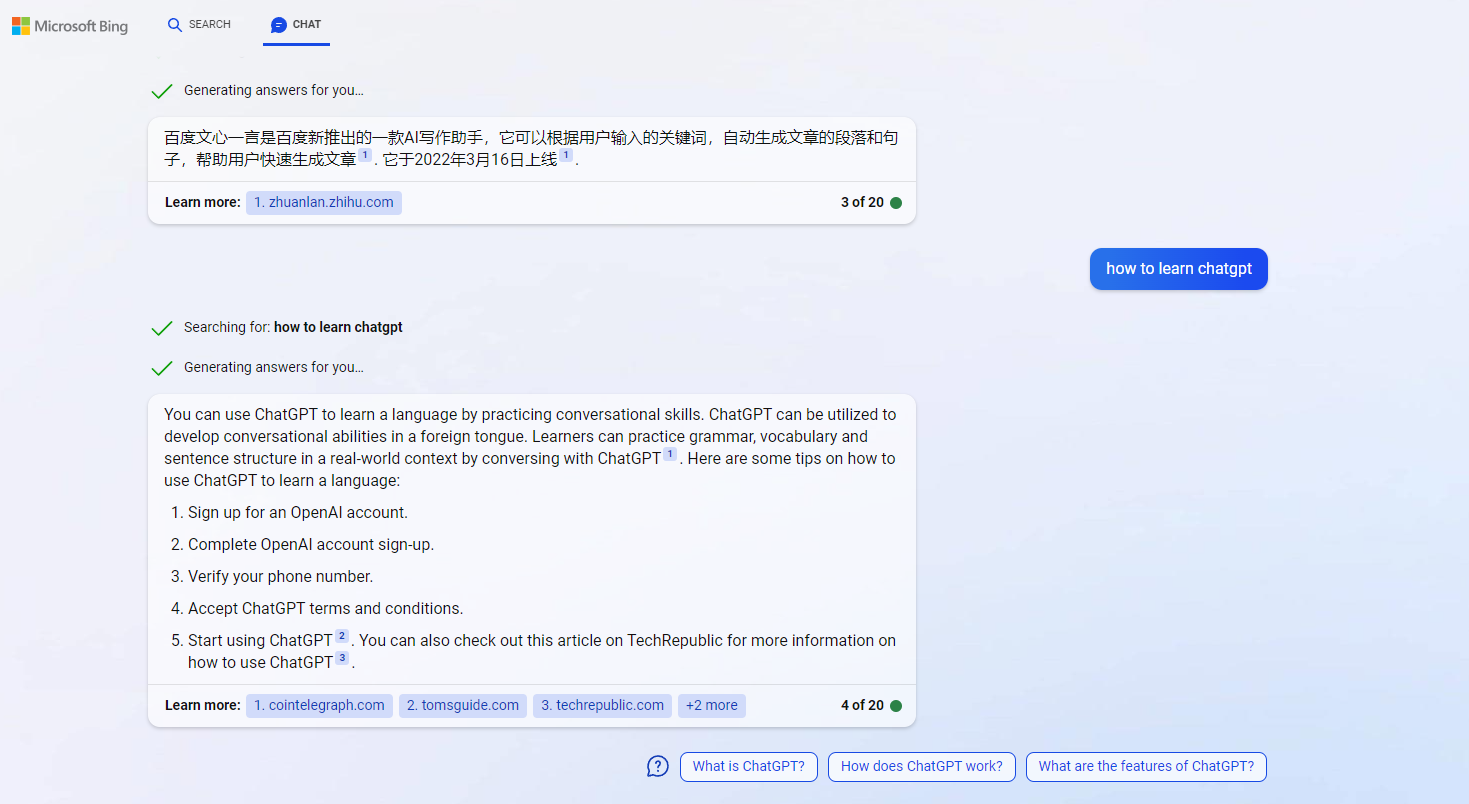
Task: Click list item "Verify your phone number."
Action: click(x=280, y=576)
